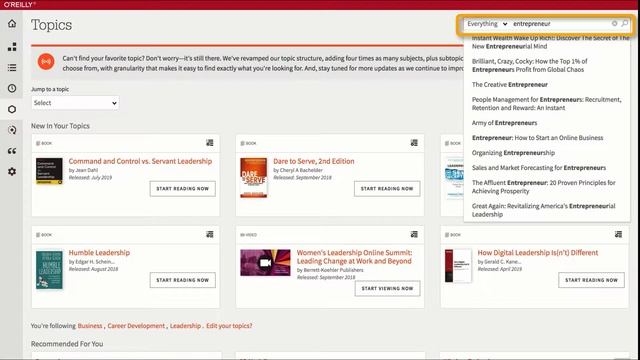
Task: Add Command and Control book to playlist
Action: point(210,142)
